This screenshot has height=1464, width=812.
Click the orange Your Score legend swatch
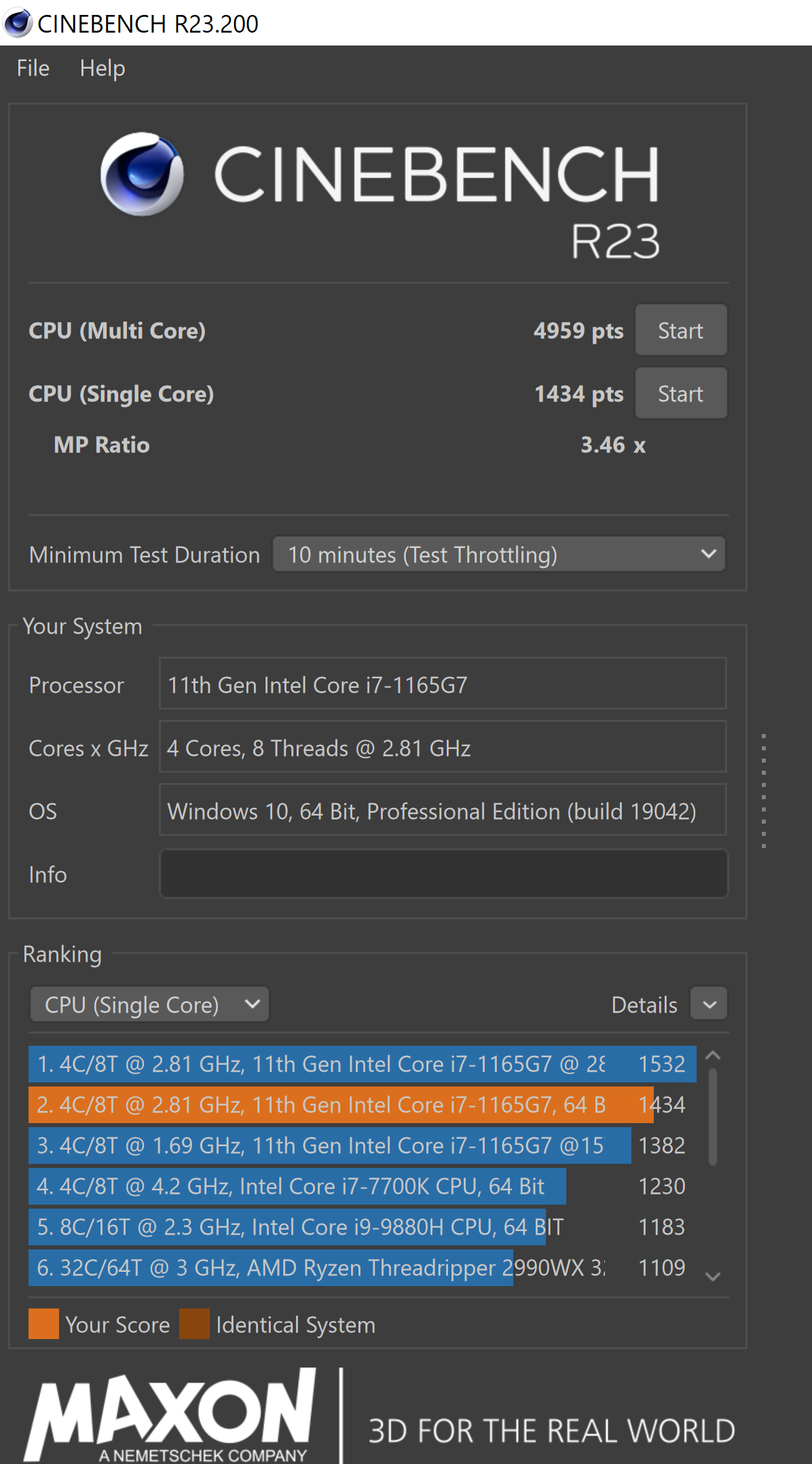click(x=43, y=1323)
